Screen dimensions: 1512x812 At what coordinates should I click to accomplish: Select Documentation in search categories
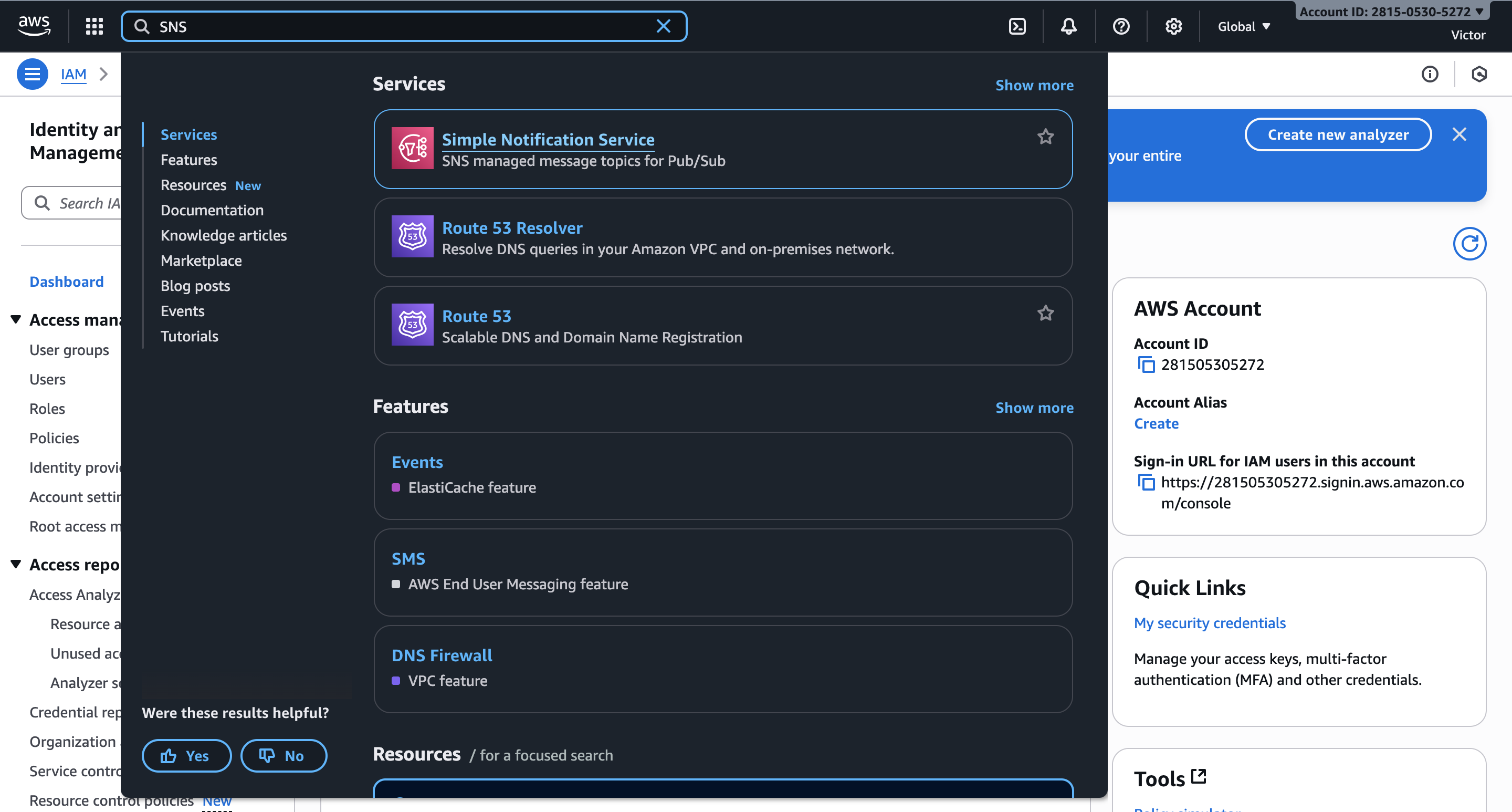(x=212, y=210)
